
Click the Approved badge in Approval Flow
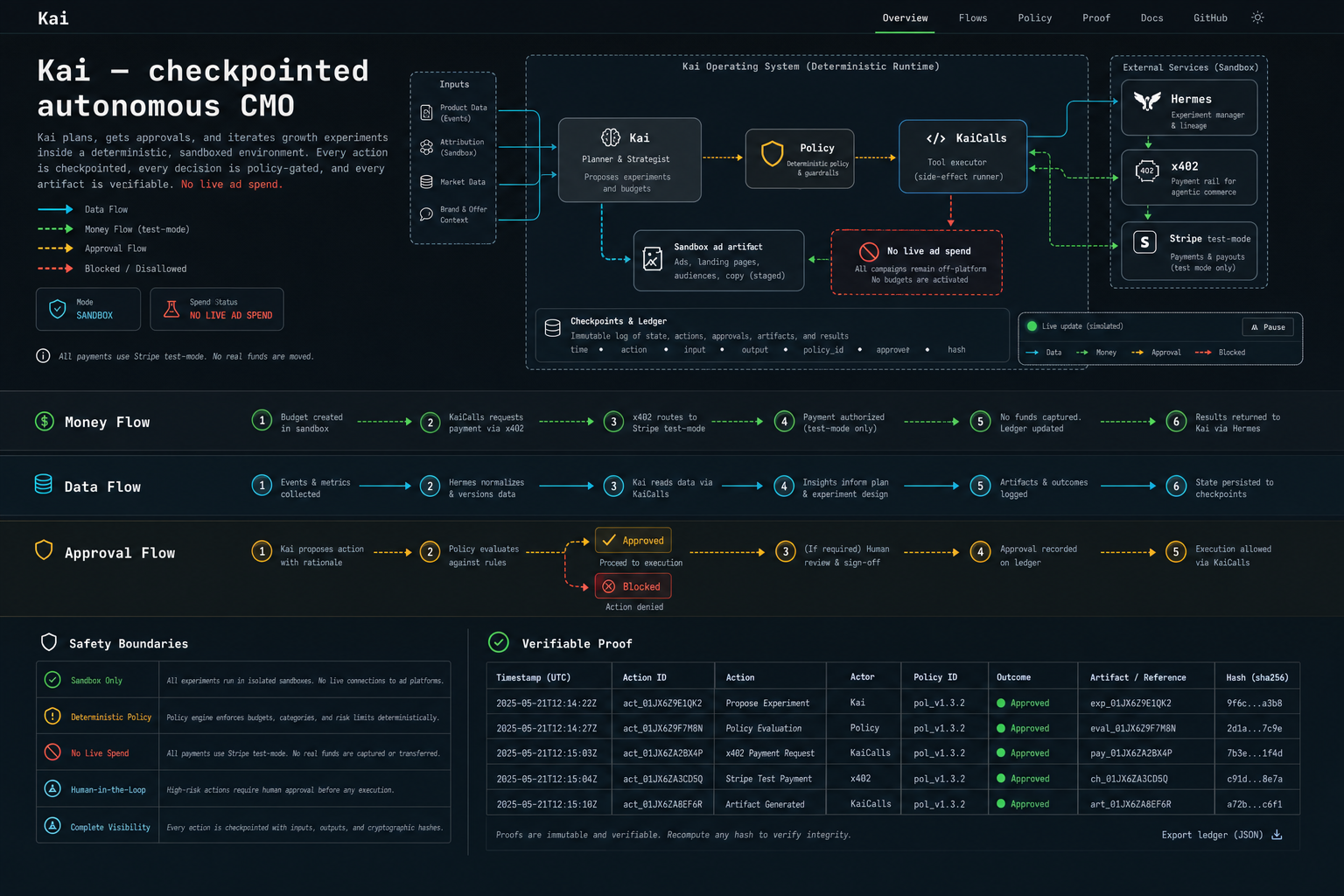(x=633, y=541)
